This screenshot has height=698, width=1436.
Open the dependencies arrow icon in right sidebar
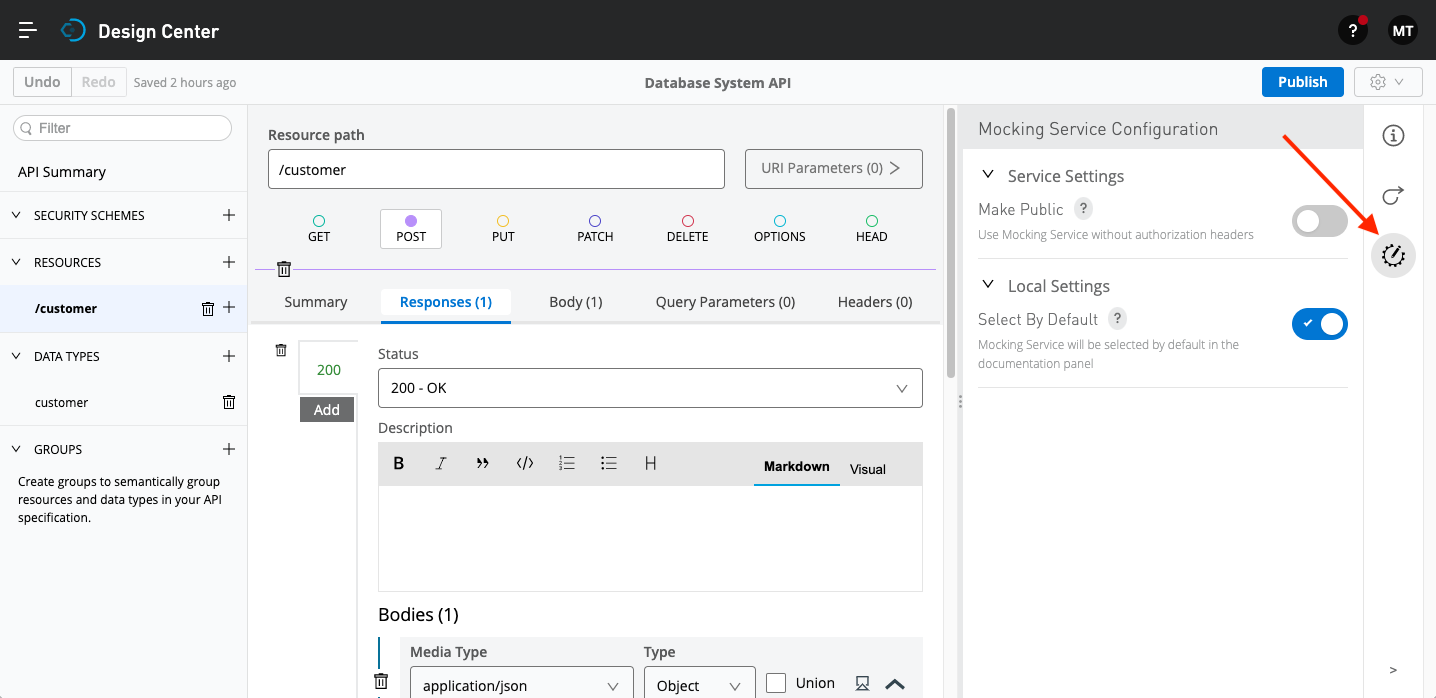coord(1393,195)
